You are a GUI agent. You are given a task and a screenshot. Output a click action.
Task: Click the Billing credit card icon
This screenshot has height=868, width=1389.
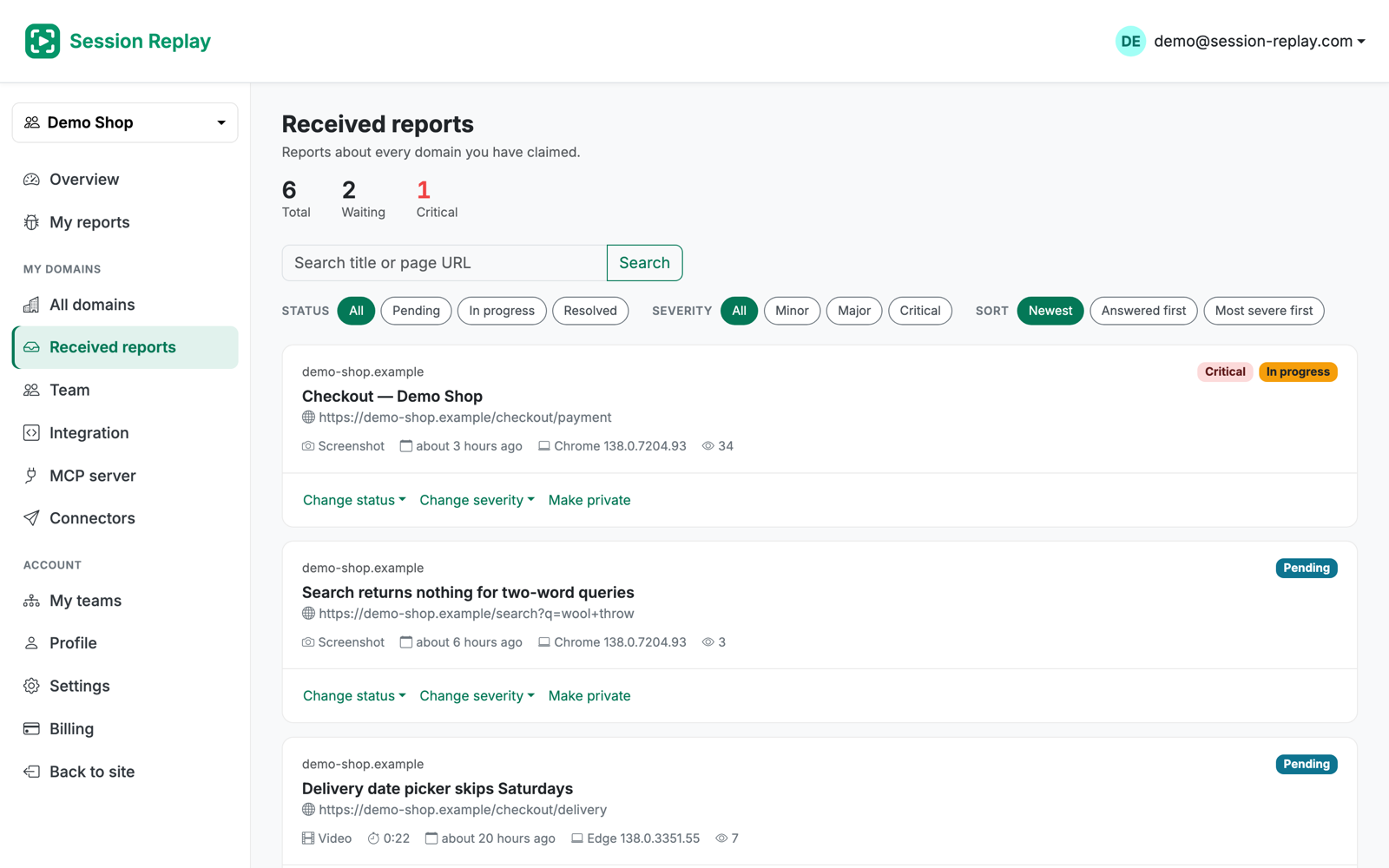31,728
